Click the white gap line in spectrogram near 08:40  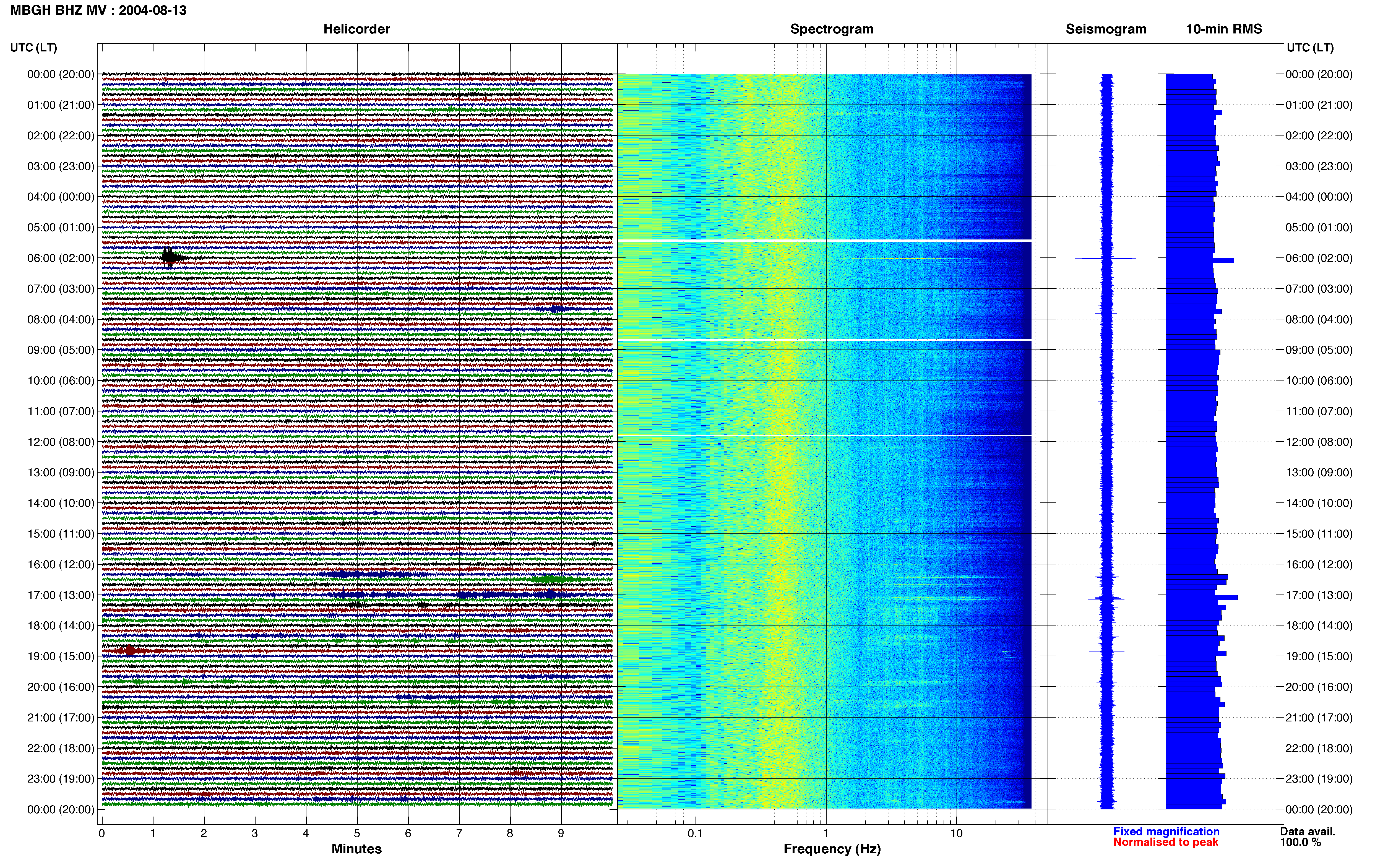[824, 340]
